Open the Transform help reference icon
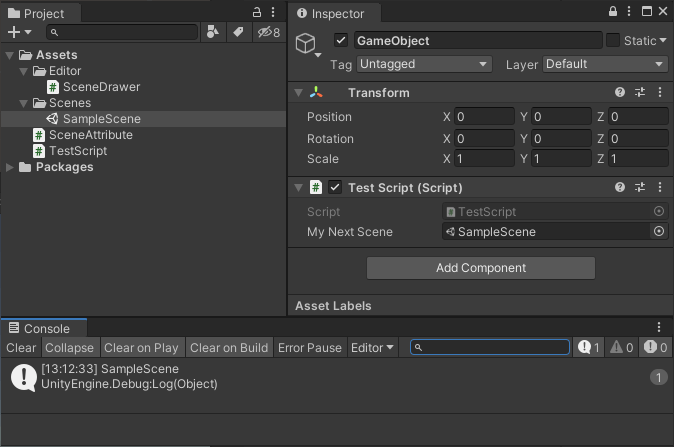Viewport: 674px width, 447px height. [x=619, y=92]
